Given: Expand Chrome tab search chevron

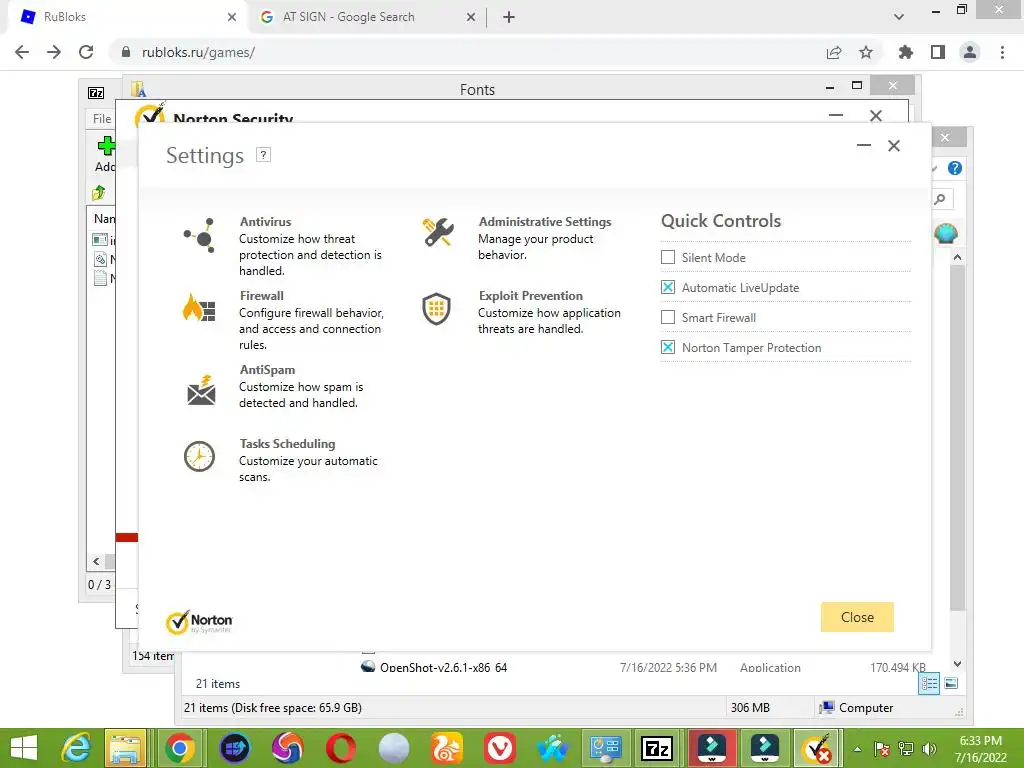Looking at the screenshot, I should pos(899,17).
